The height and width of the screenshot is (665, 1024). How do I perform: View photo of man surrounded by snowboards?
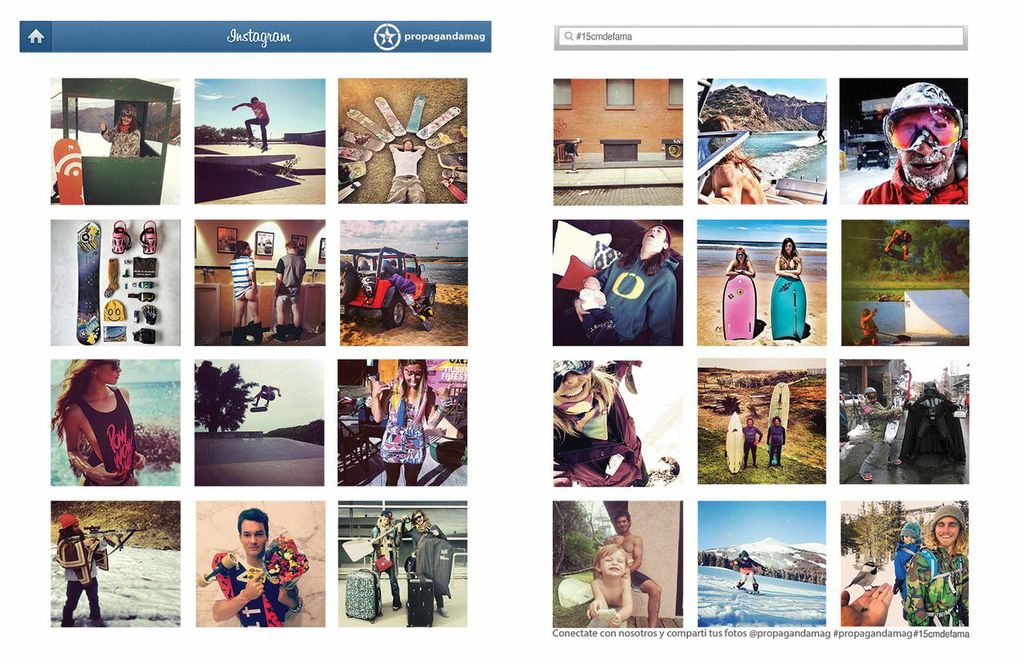click(402, 141)
